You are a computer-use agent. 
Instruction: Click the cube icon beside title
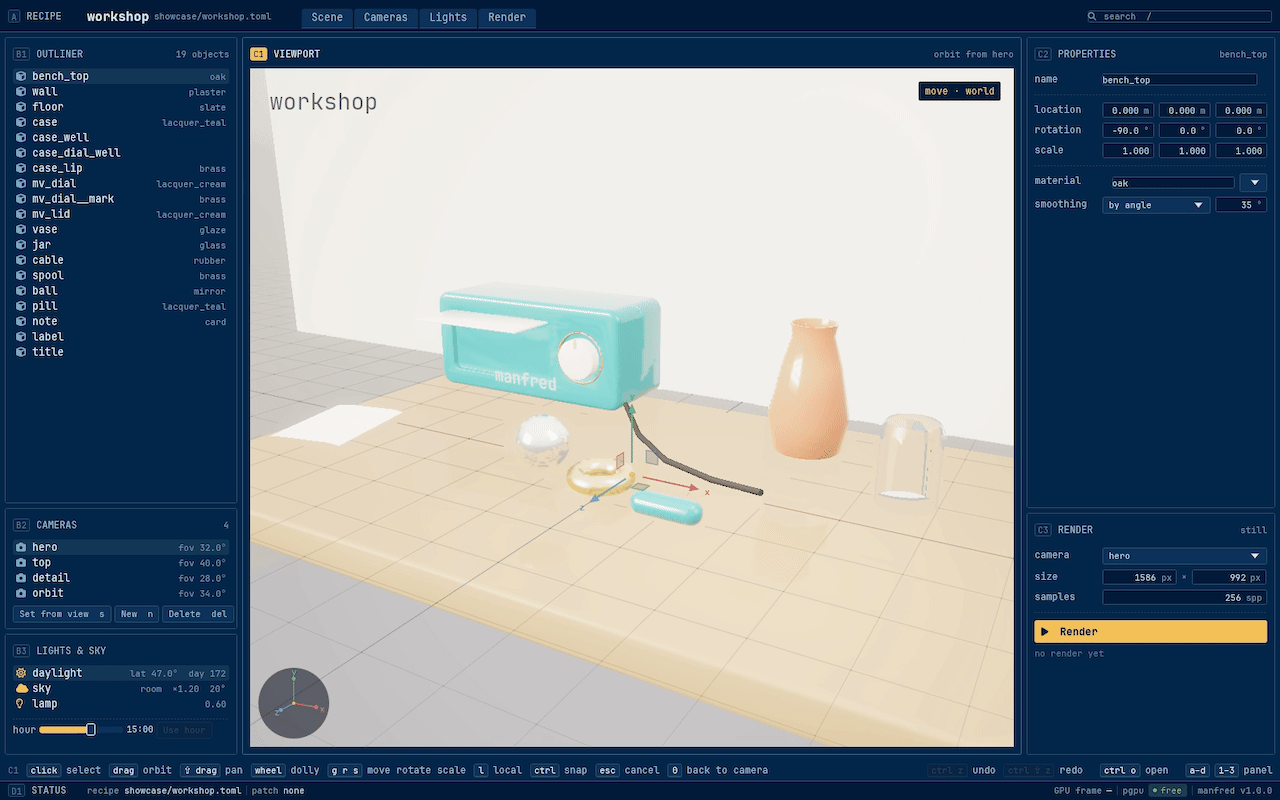(21, 352)
